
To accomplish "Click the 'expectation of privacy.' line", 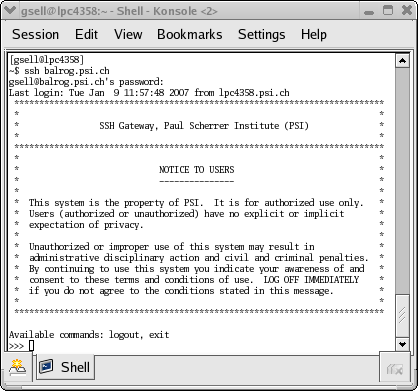I will [x=86, y=225].
